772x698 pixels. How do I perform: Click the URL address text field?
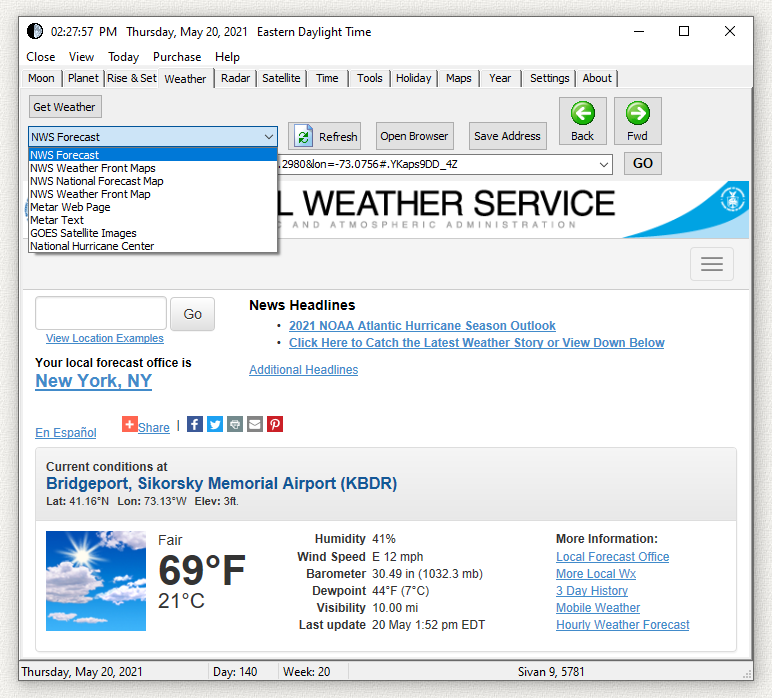[437, 164]
